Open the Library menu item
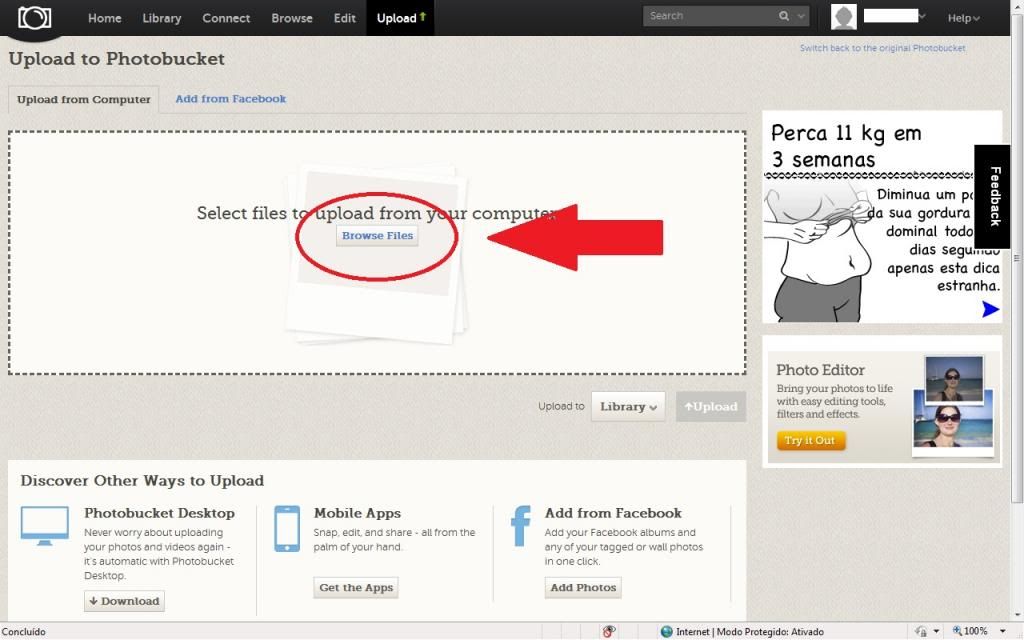Screen dimensions: 1024x640 click(162, 18)
